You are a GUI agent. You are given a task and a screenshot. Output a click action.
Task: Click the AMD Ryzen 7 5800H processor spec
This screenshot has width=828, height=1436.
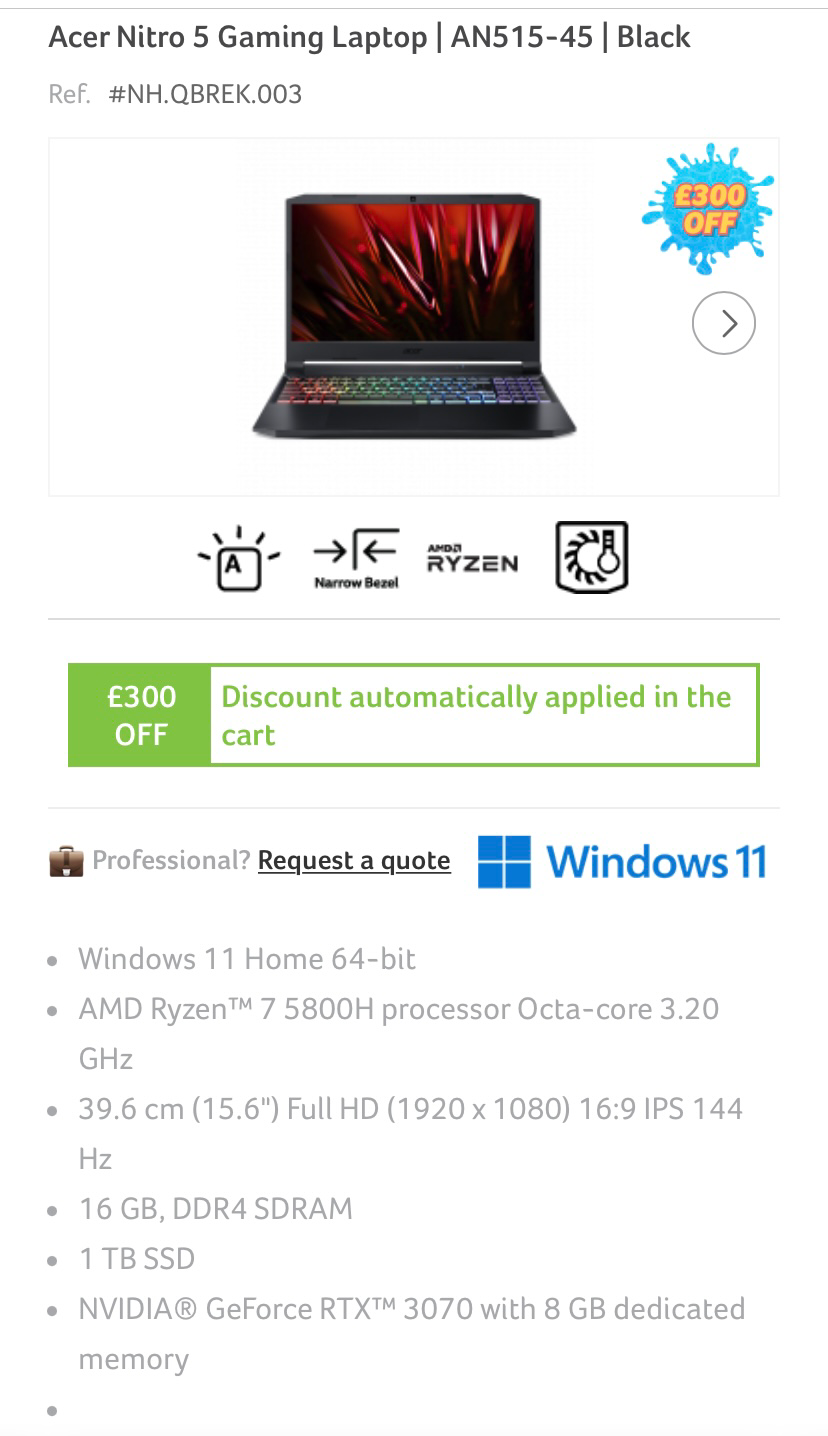pos(399,1033)
